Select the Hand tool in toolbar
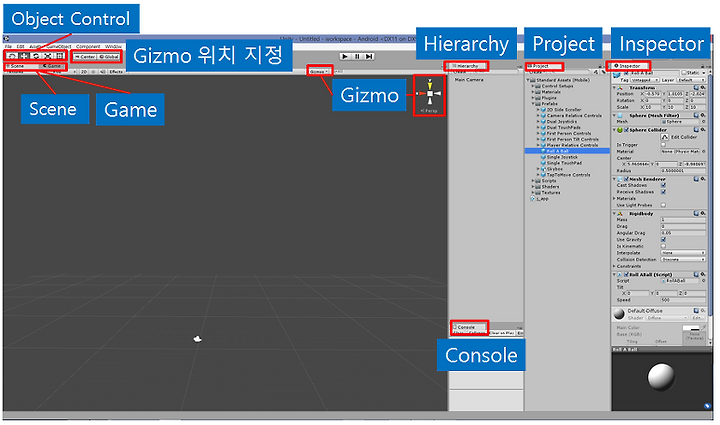720x425 pixels. click(12, 56)
